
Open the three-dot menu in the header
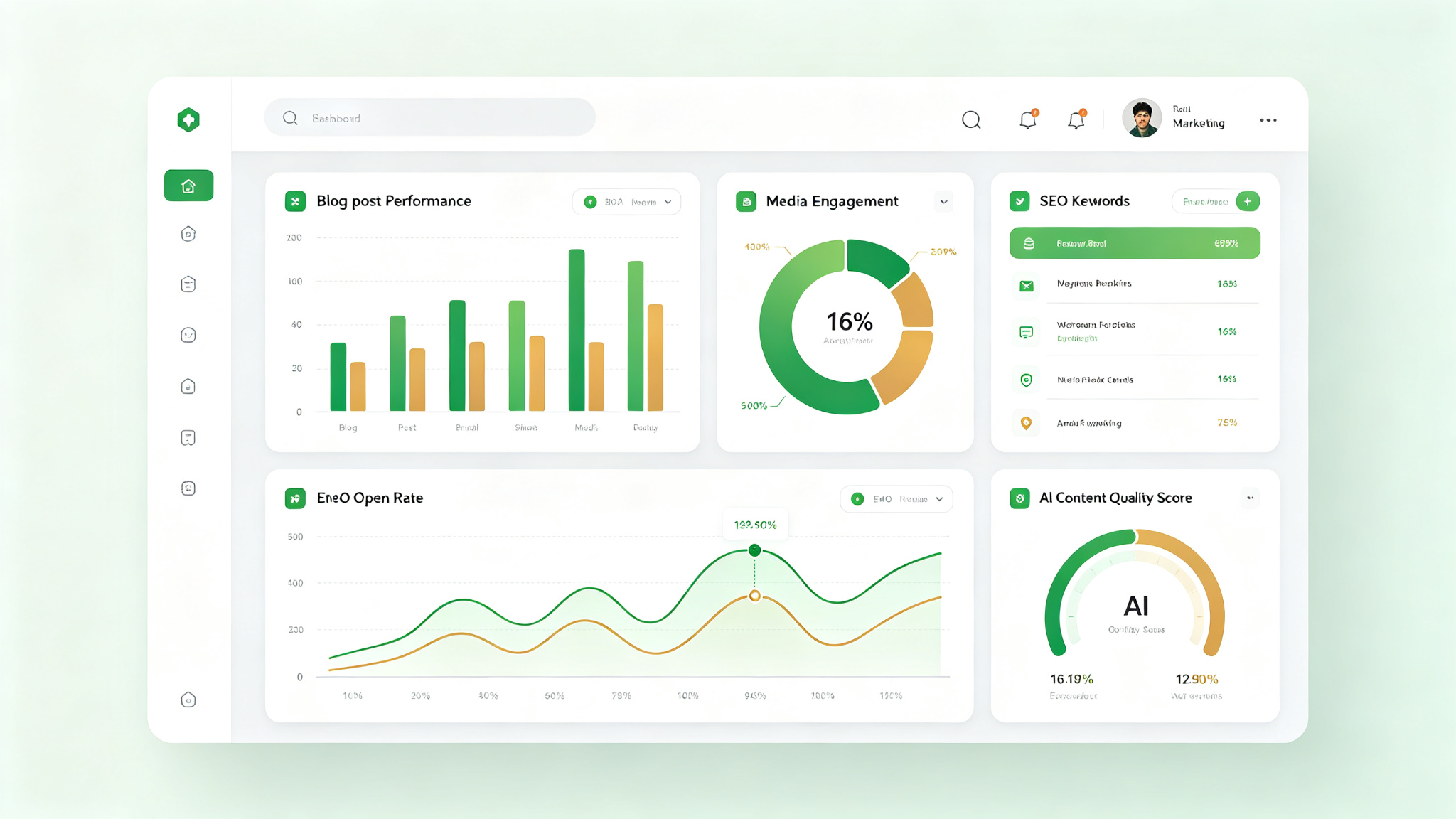point(1268,120)
